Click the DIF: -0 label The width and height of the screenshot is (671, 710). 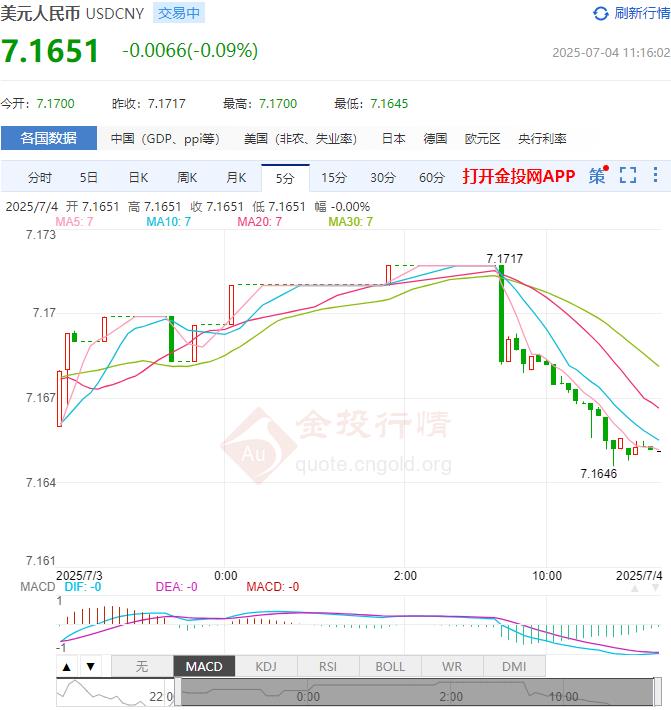83,587
